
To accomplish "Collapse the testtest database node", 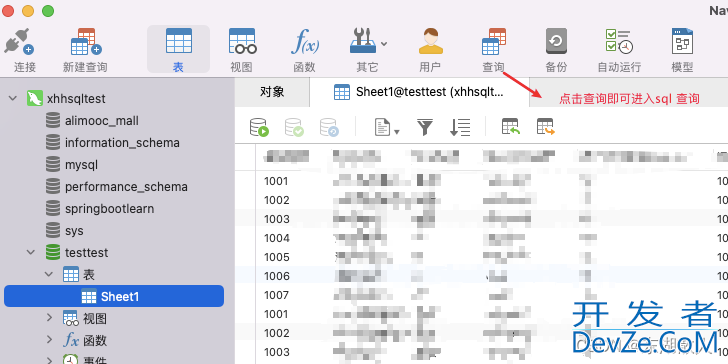I will pyautogui.click(x=31, y=253).
